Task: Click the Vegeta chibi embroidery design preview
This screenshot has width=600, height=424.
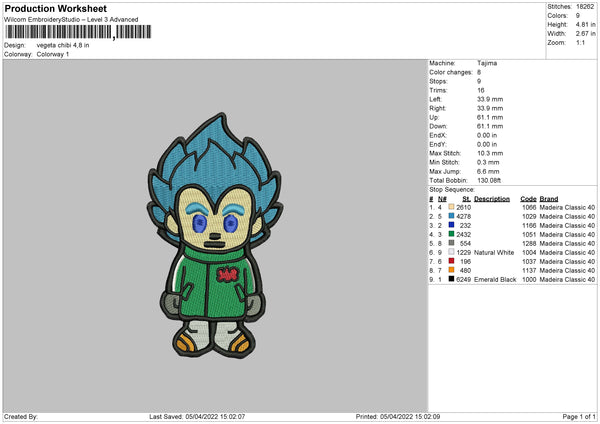Action: (x=215, y=236)
